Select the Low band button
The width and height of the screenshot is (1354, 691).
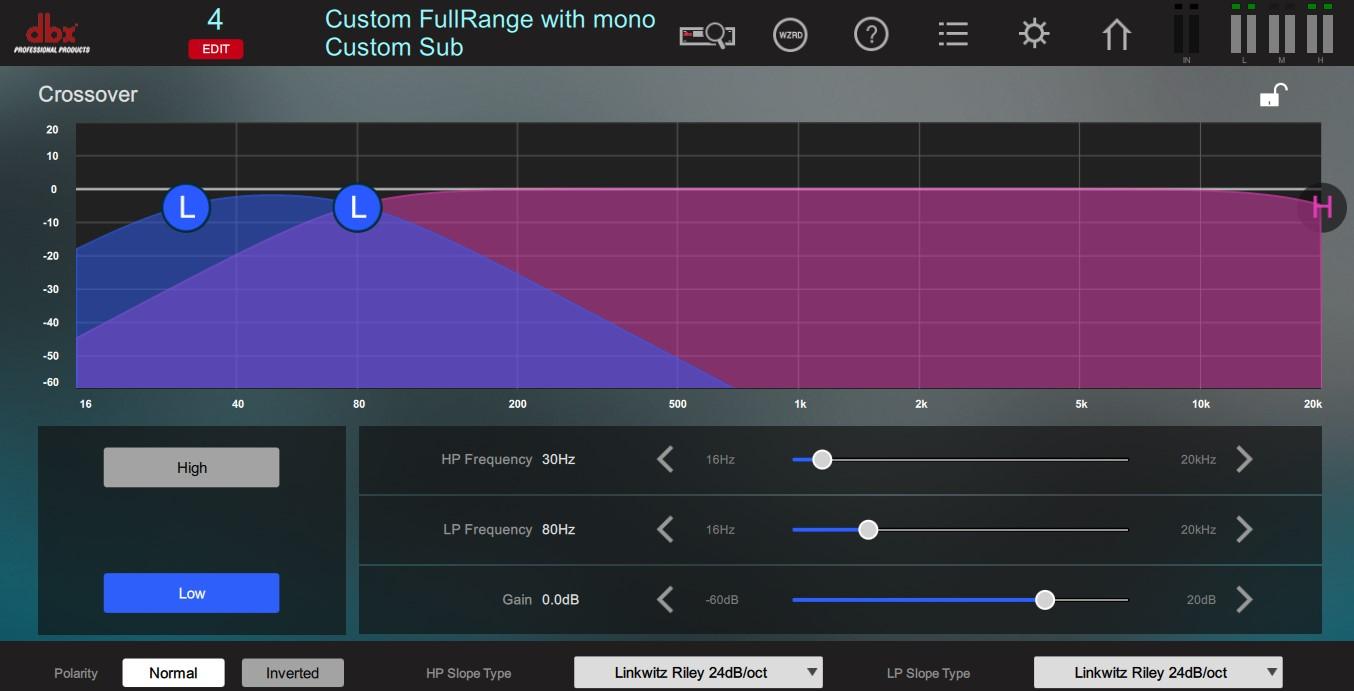(191, 593)
